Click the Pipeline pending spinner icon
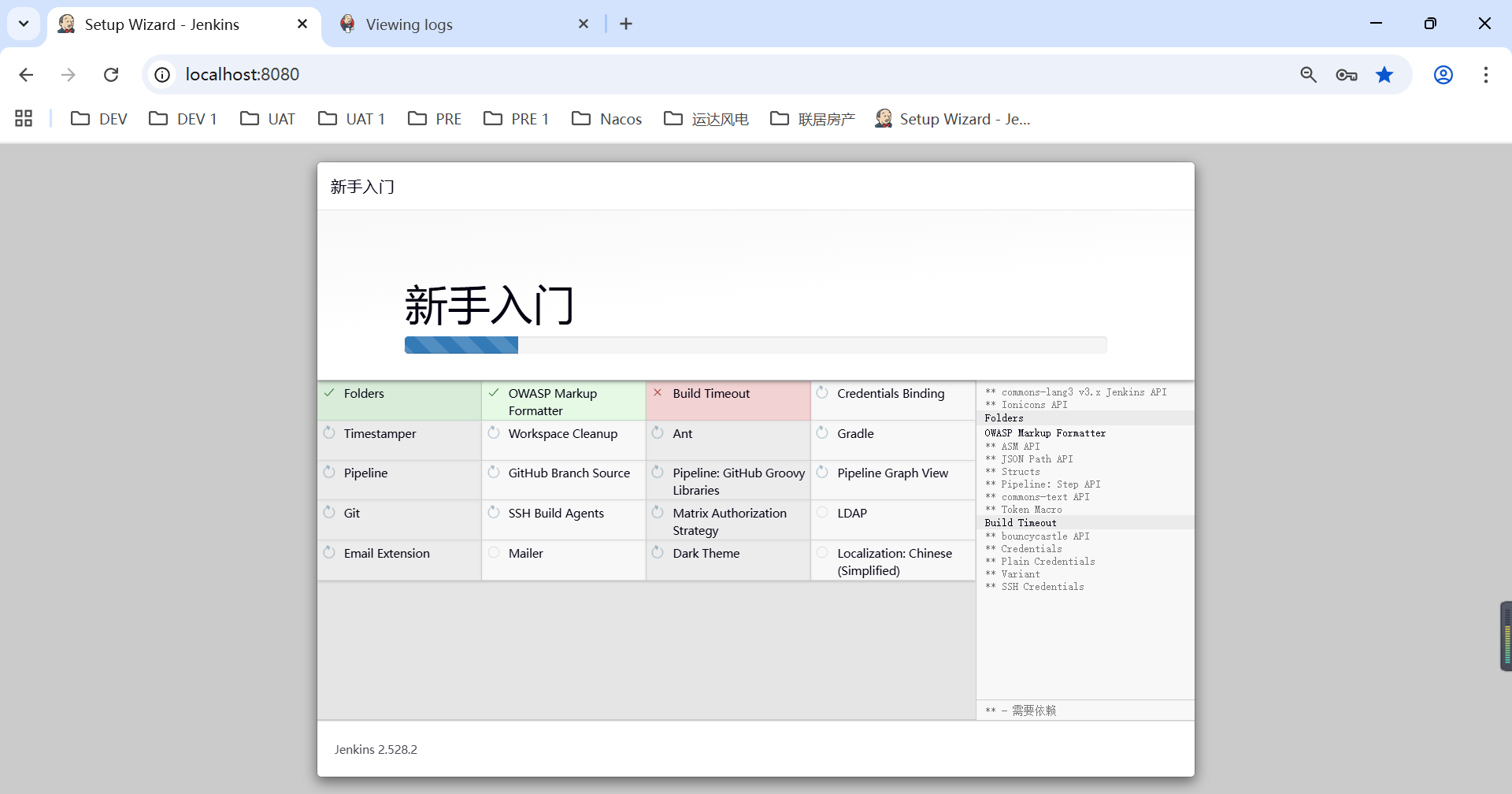 pyautogui.click(x=329, y=472)
